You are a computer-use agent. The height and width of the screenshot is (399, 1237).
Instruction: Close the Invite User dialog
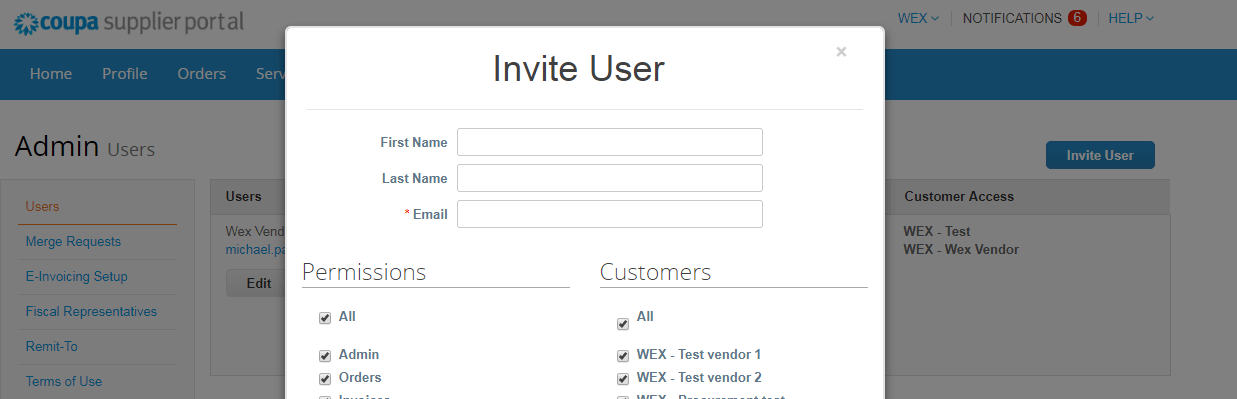coord(841,52)
